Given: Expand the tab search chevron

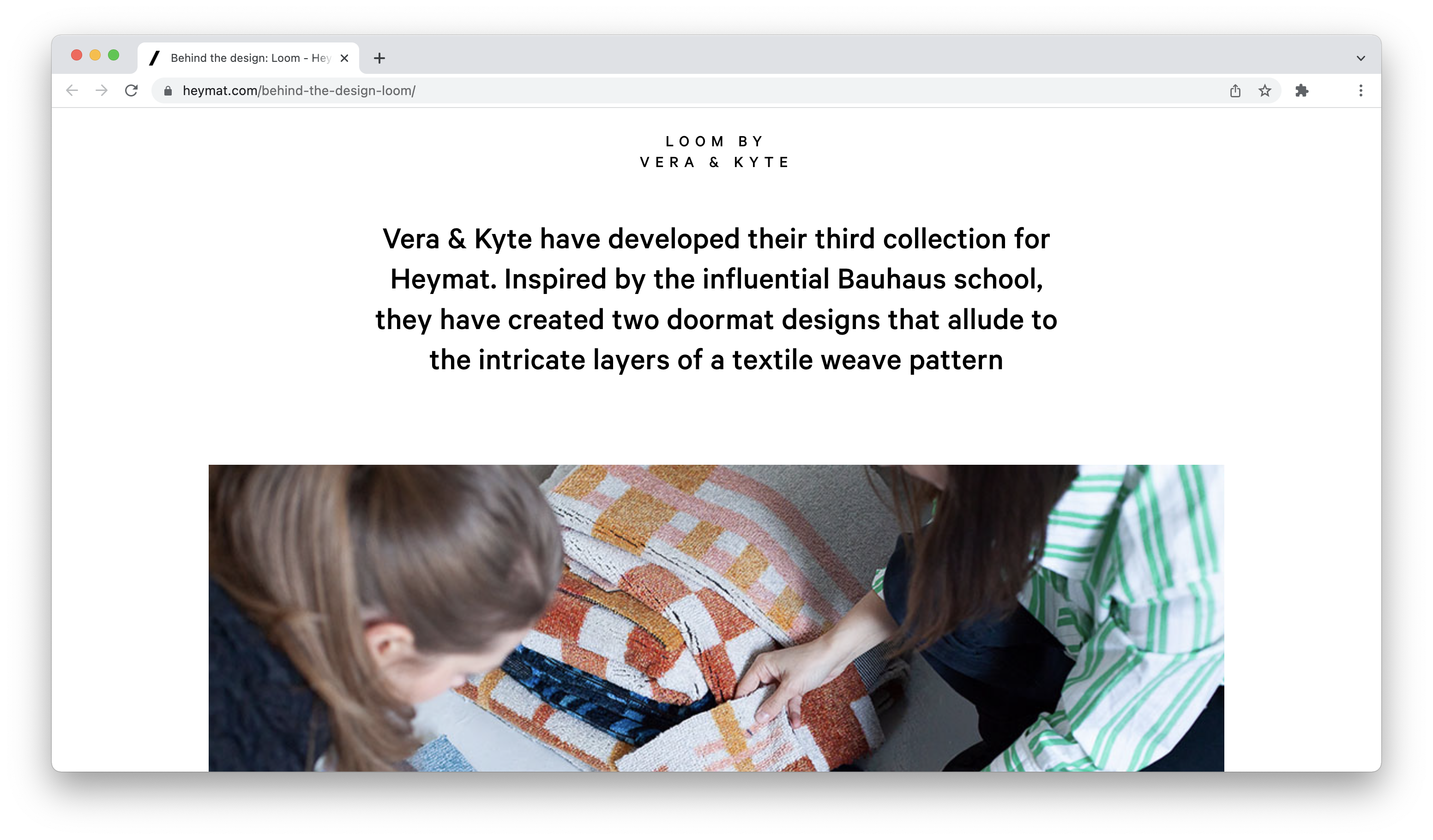Looking at the screenshot, I should click(1361, 58).
